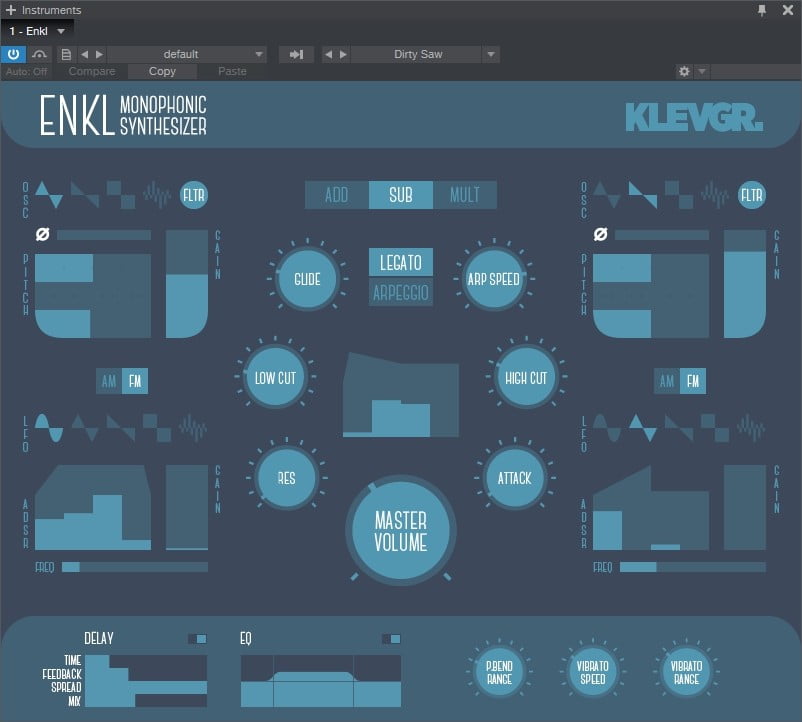Click the P.Bend Range knob
The width and height of the screenshot is (802, 722).
[499, 672]
